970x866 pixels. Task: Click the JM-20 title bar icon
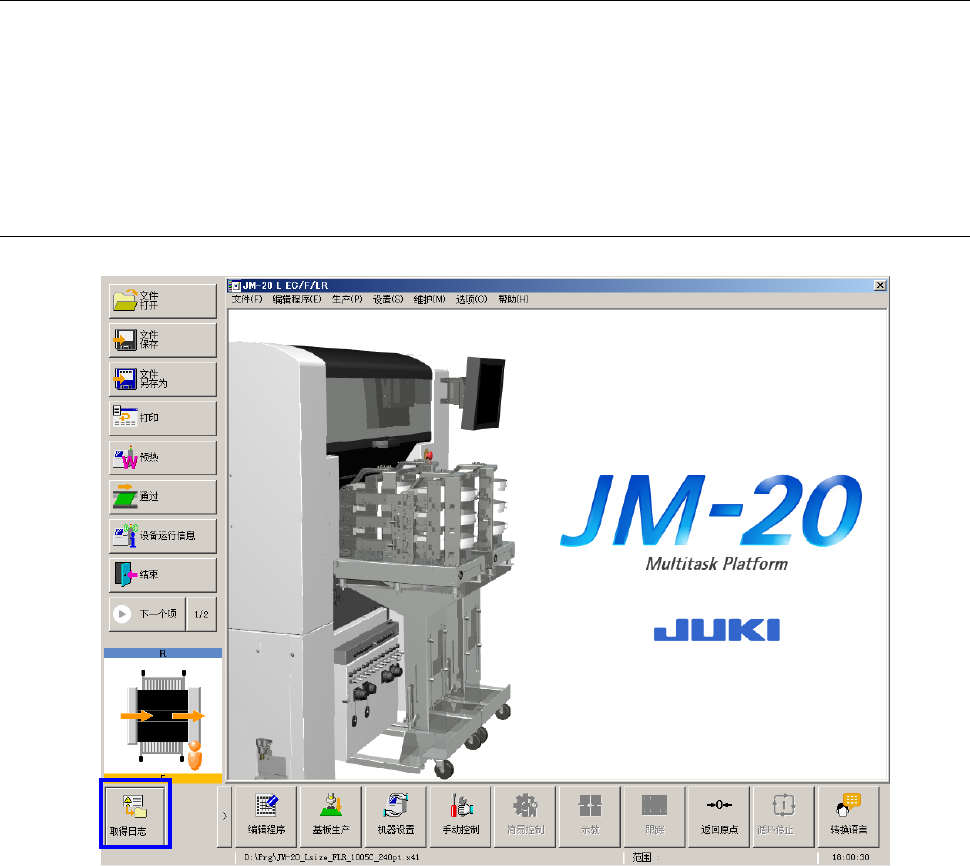[x=235, y=286]
